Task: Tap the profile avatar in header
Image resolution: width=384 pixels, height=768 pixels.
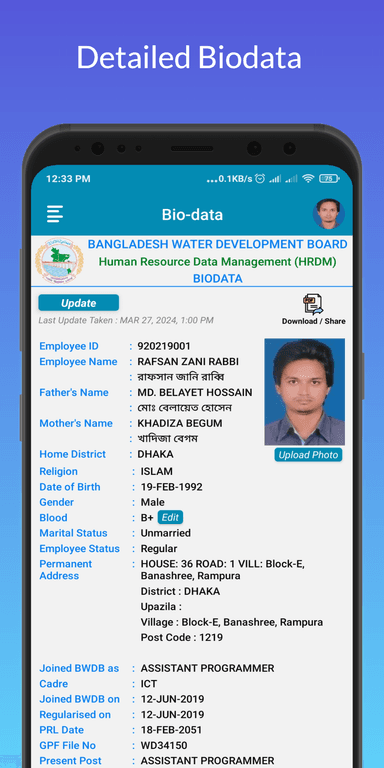Action: 329,214
